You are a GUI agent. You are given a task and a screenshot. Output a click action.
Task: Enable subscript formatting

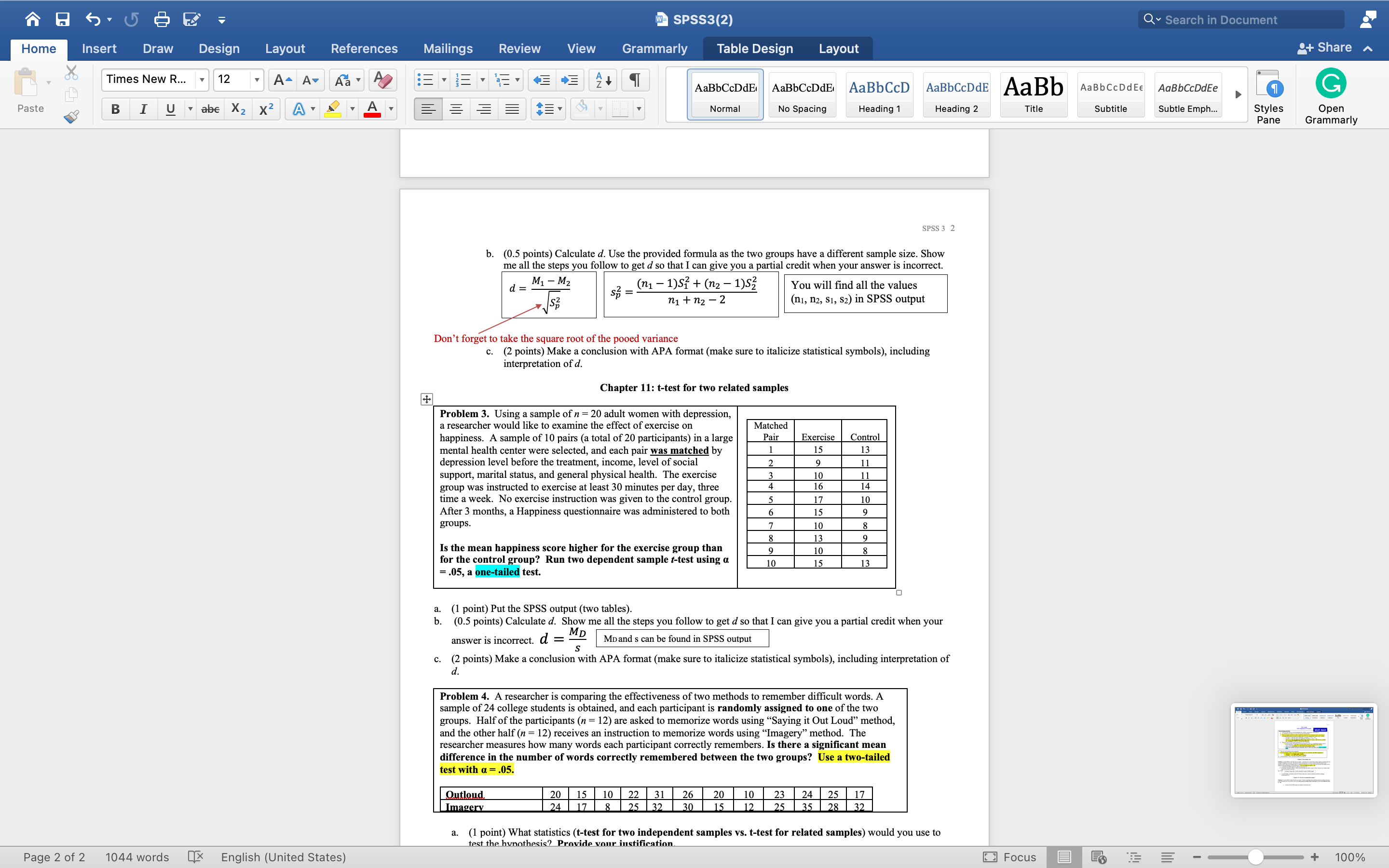[237, 108]
